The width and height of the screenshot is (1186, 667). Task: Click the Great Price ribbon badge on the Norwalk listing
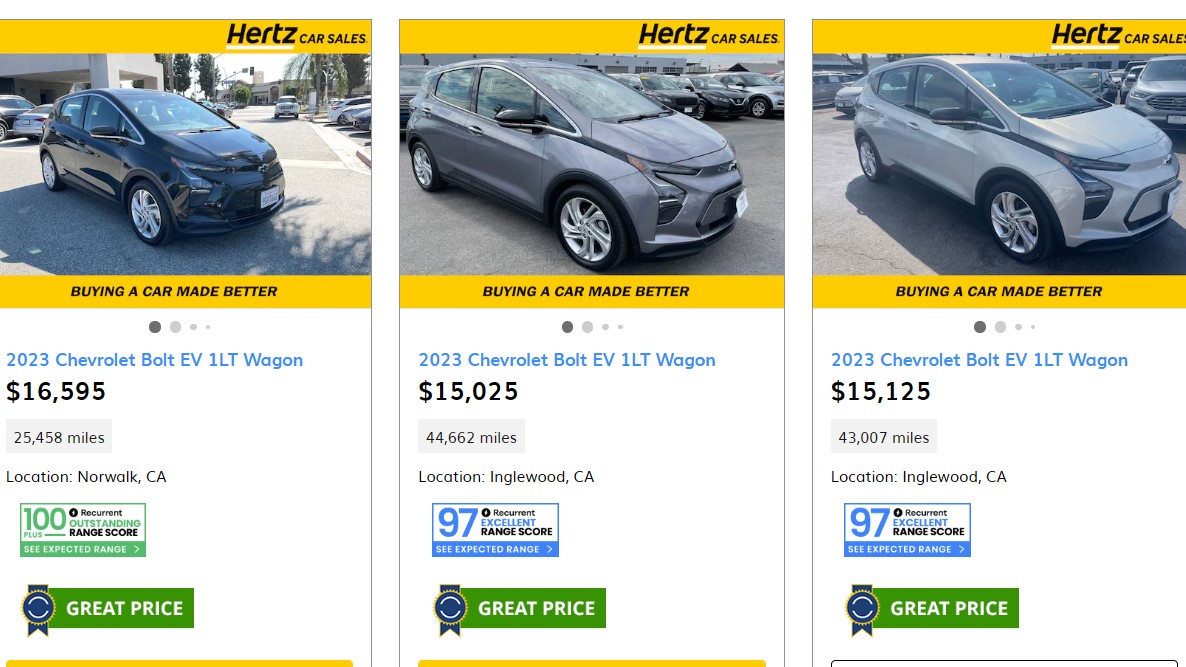pos(108,608)
